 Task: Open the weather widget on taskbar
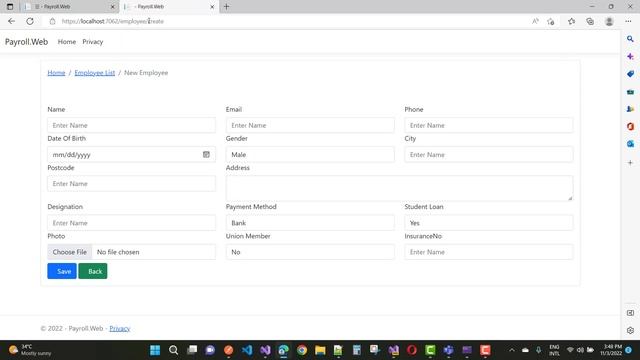(31, 350)
